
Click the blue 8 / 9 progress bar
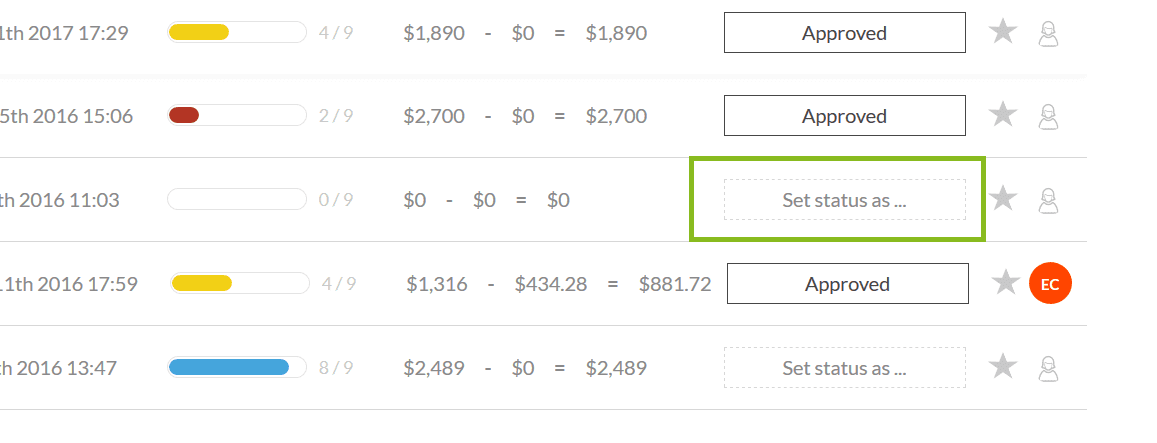coord(237,368)
